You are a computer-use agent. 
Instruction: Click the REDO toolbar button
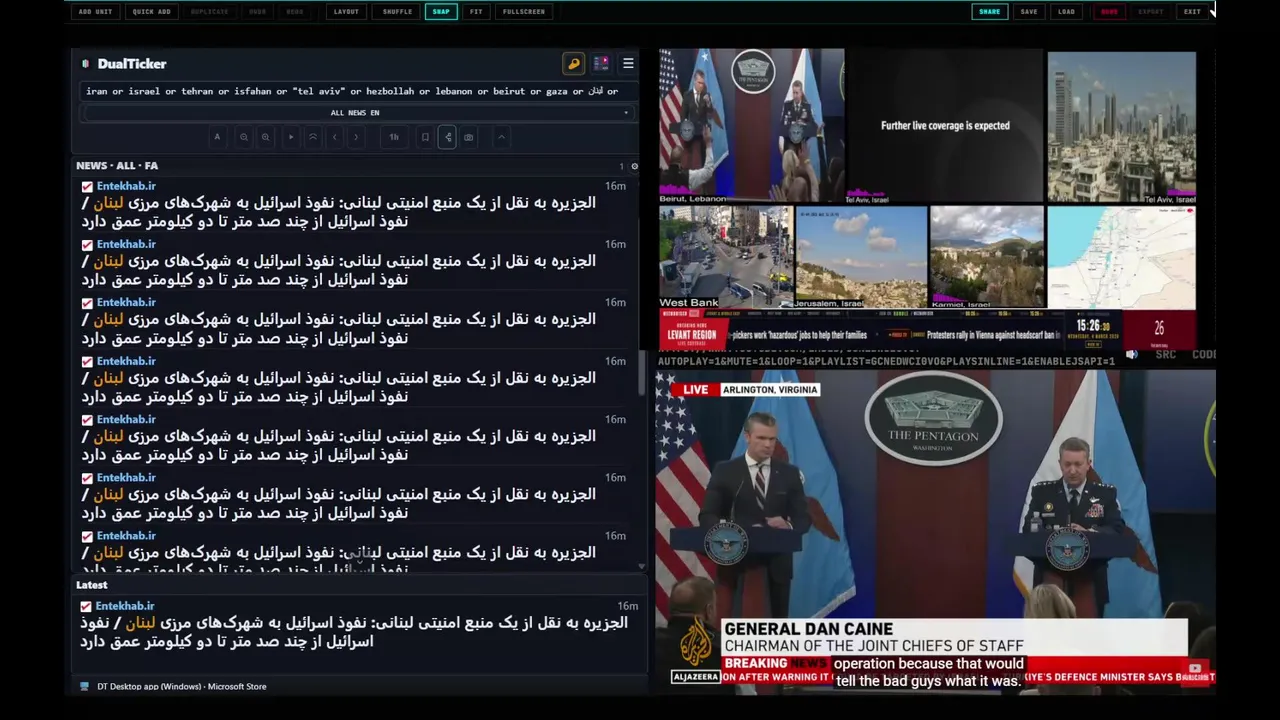click(295, 12)
